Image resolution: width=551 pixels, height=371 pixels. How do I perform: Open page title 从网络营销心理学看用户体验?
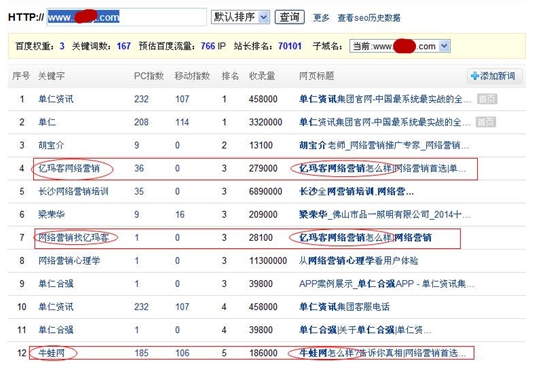point(358,261)
